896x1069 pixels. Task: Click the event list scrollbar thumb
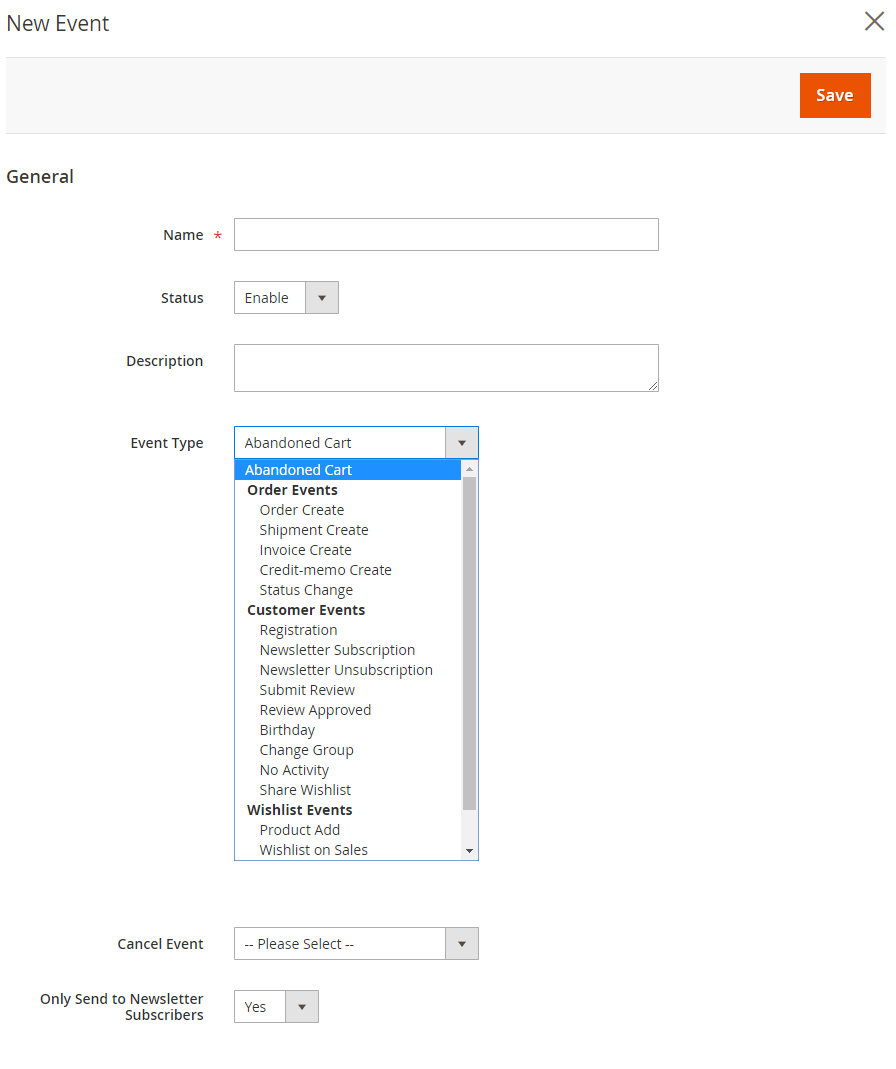coord(469,640)
